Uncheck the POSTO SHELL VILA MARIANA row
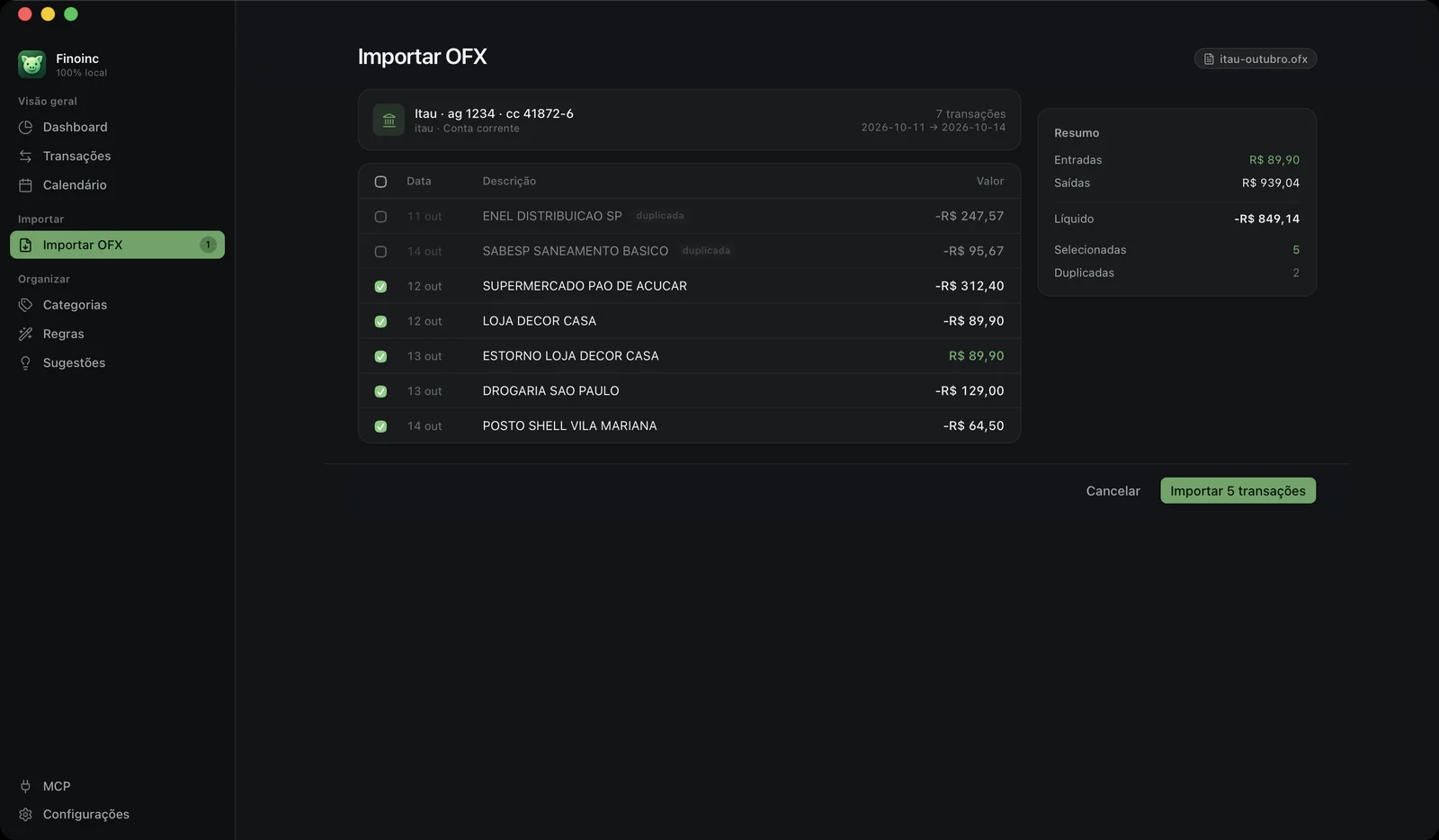 [380, 426]
